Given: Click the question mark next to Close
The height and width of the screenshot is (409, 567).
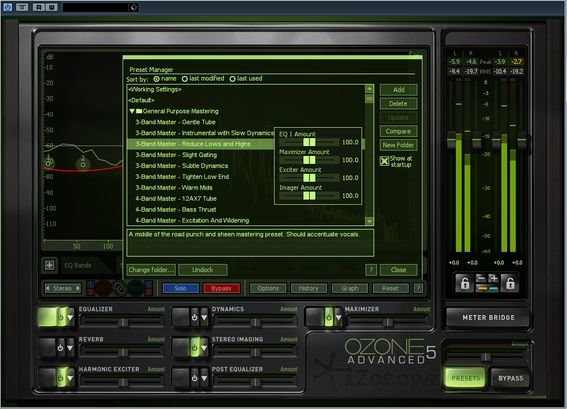Looking at the screenshot, I should [x=371, y=269].
